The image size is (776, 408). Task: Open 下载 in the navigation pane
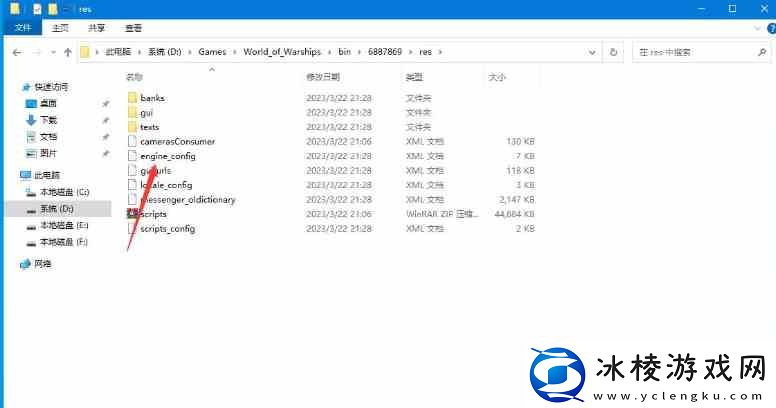click(x=48, y=120)
